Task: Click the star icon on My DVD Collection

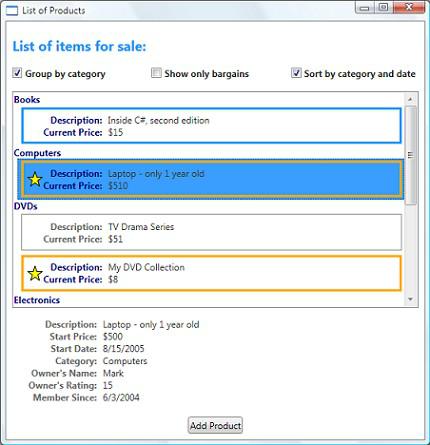Action: 35,273
